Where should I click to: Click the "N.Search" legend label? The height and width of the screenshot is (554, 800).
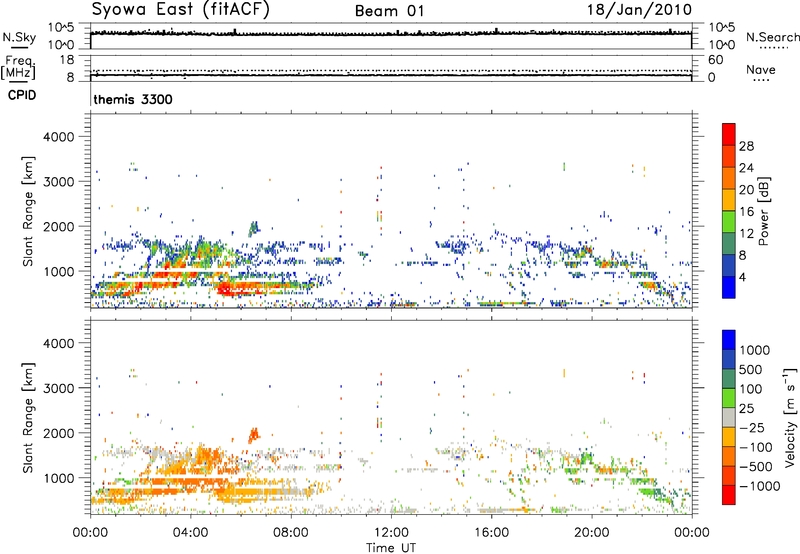(772, 37)
